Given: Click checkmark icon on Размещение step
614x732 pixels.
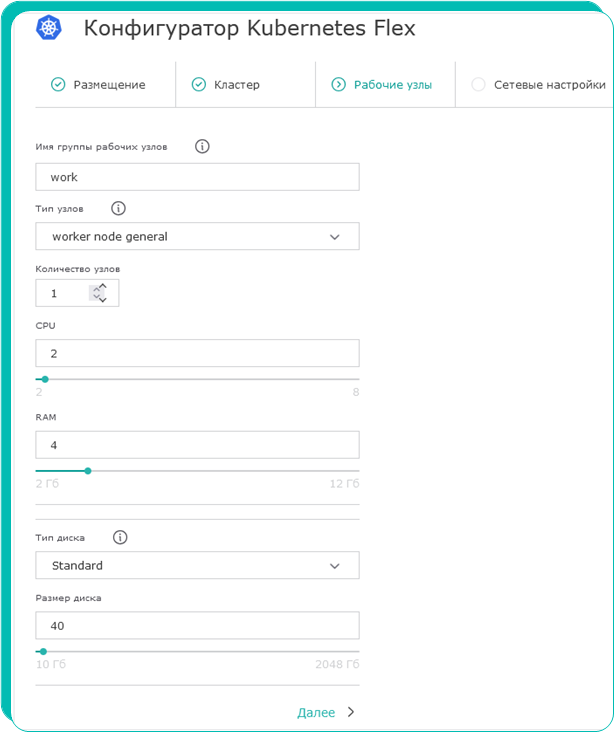Looking at the screenshot, I should pos(58,85).
